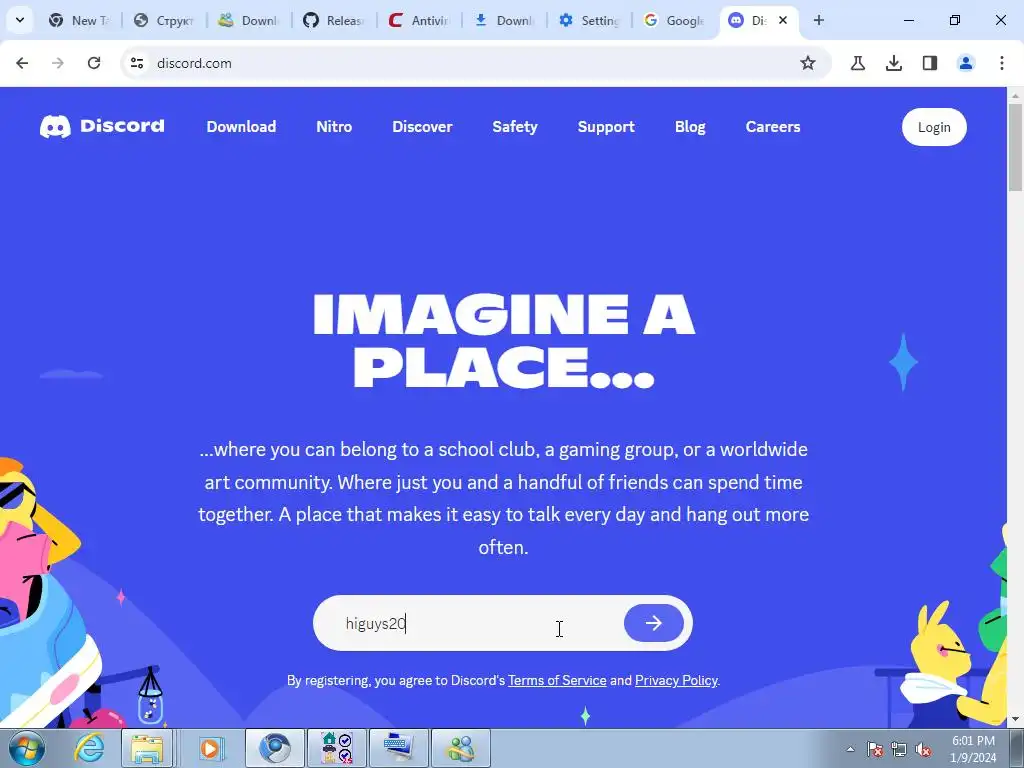Submit username with the arrow button
Screen dimensions: 1024x768
click(654, 623)
